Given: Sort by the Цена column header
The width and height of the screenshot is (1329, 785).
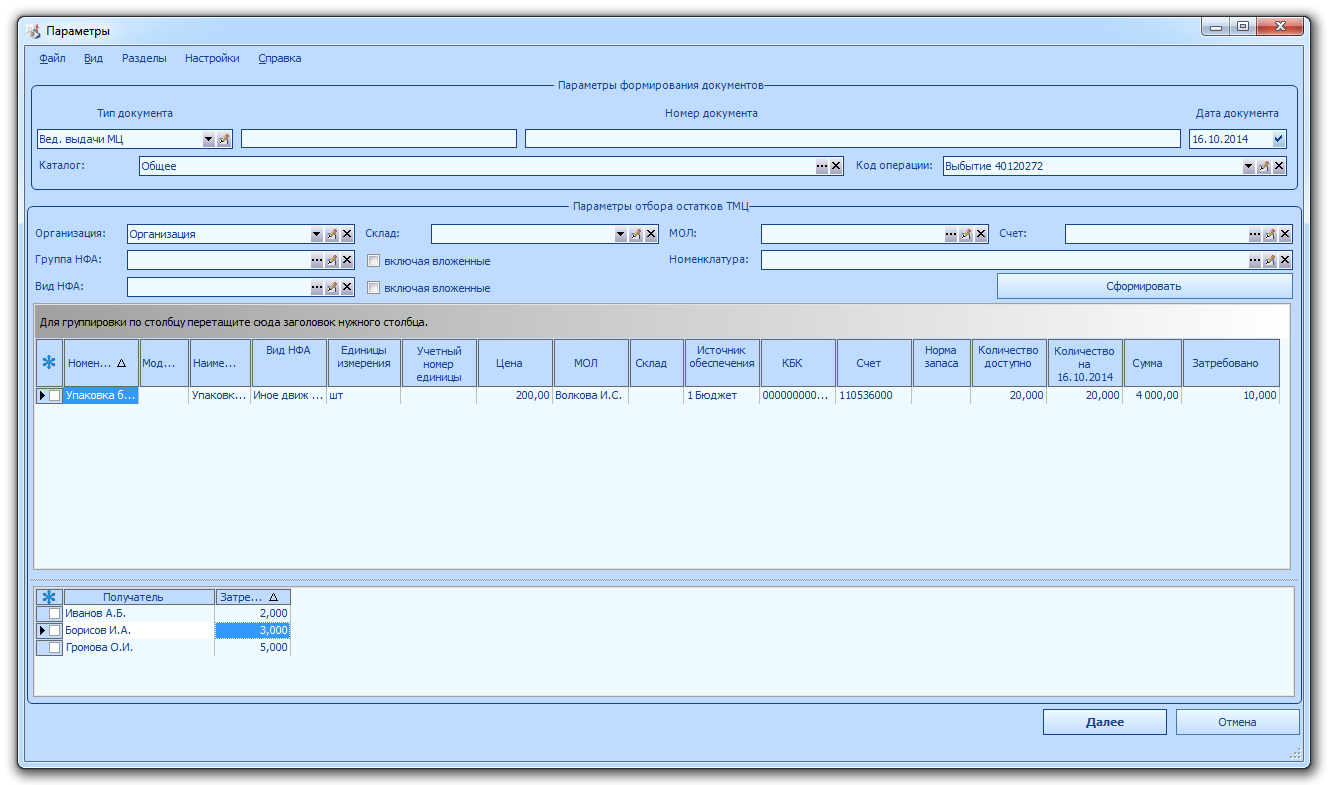Looking at the screenshot, I should [516, 364].
